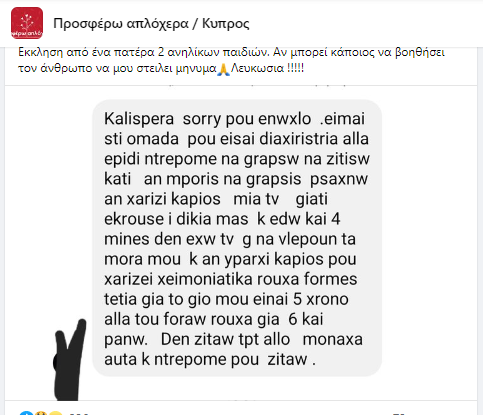This screenshot has height=415, width=483.
Task: Click the Kalispera greeting line in message
Action: pyautogui.click(x=235, y=119)
